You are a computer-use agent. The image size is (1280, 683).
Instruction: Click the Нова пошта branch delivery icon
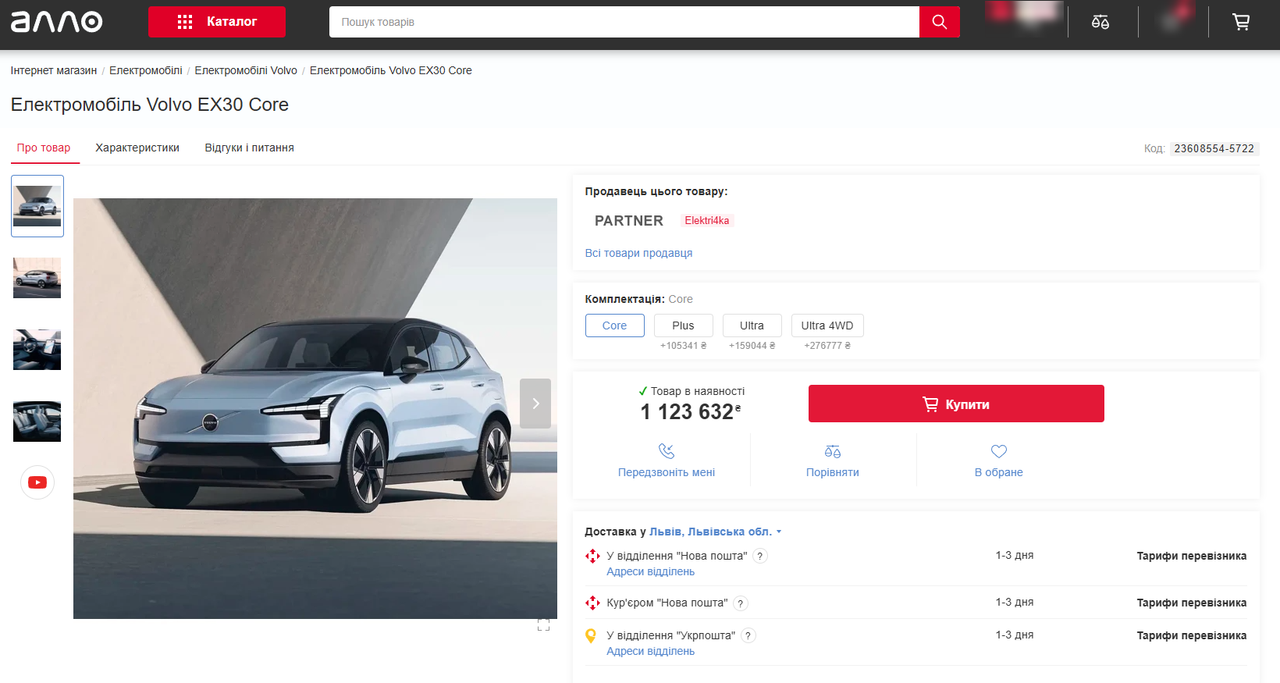pos(592,556)
